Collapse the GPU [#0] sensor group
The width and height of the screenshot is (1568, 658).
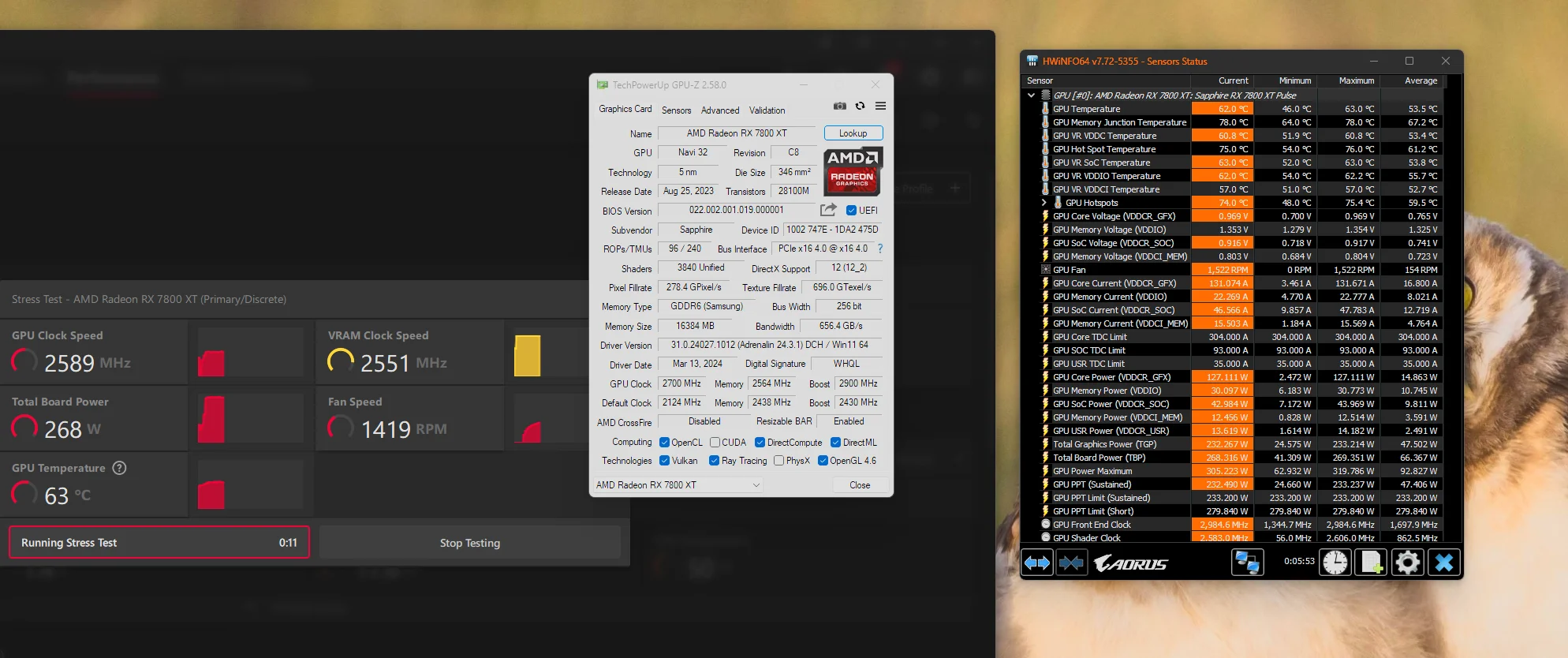[x=1031, y=95]
